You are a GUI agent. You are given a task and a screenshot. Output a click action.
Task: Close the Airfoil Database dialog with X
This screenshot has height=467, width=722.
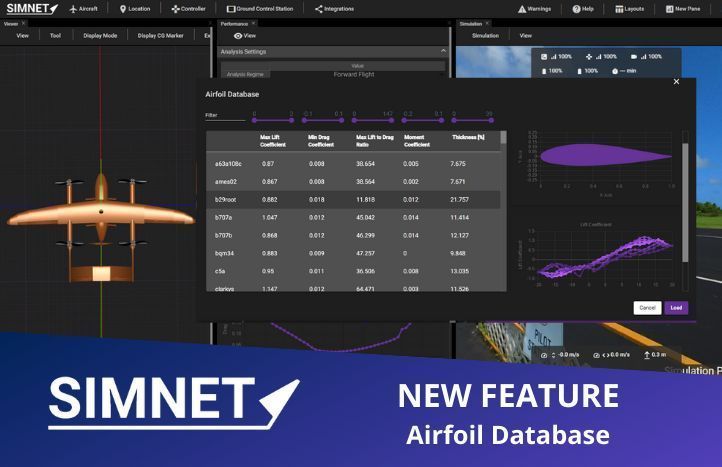click(x=676, y=82)
